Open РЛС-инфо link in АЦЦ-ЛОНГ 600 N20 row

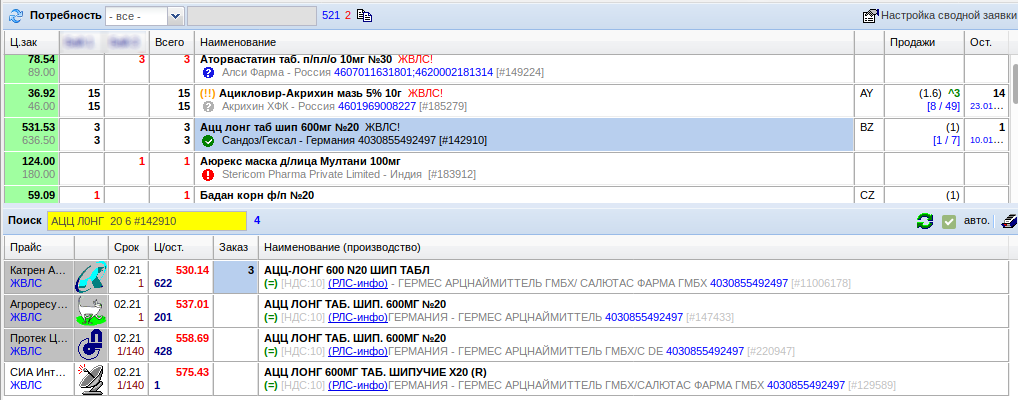tap(358, 283)
